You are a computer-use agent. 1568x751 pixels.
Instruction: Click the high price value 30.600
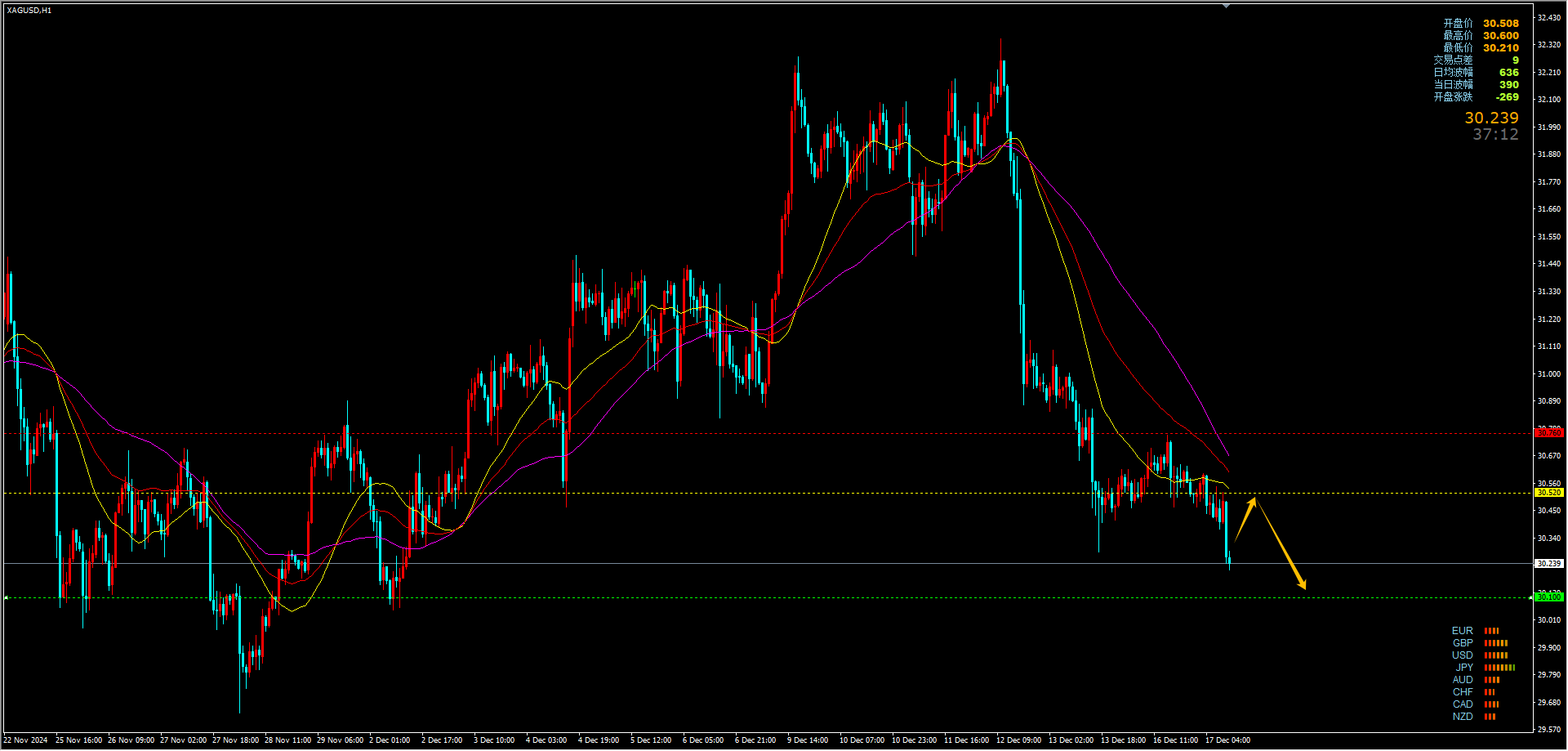tap(1501, 36)
